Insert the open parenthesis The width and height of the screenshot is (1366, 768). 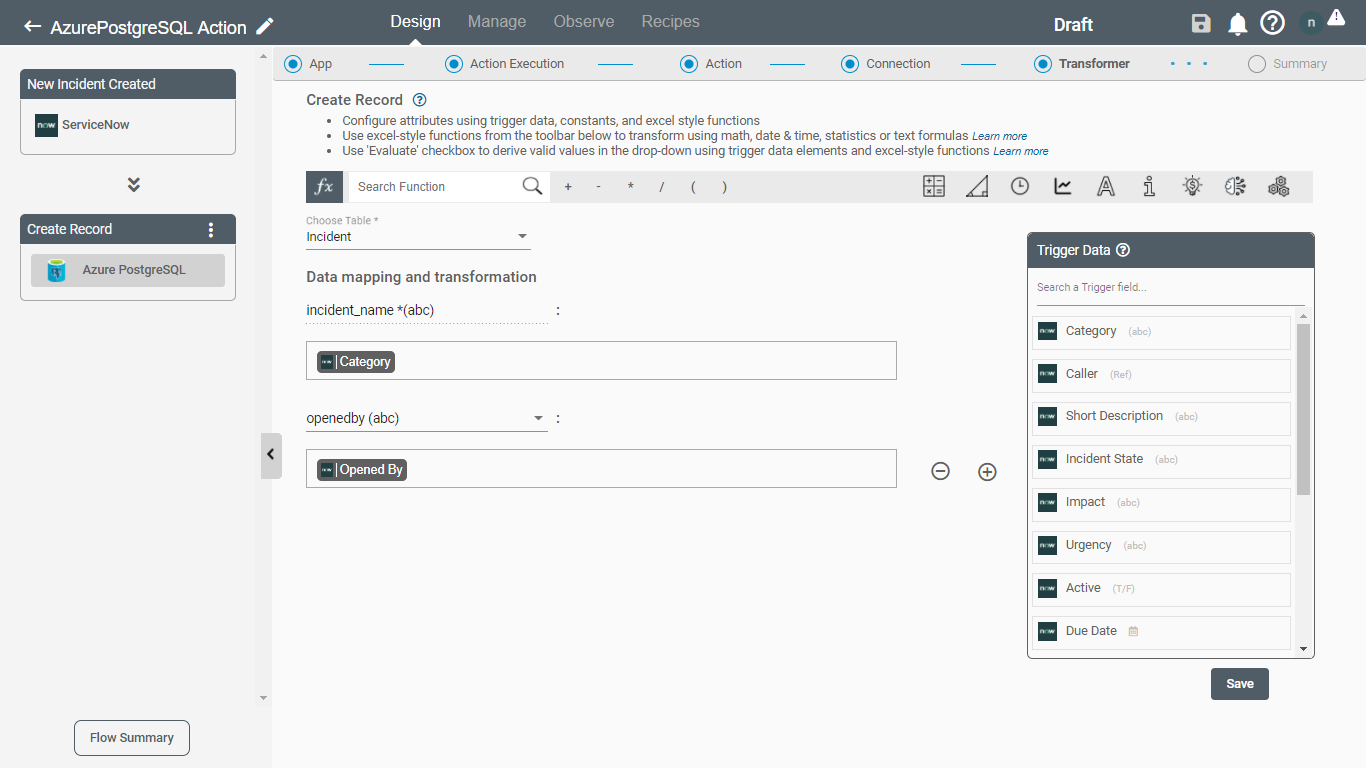coord(693,187)
